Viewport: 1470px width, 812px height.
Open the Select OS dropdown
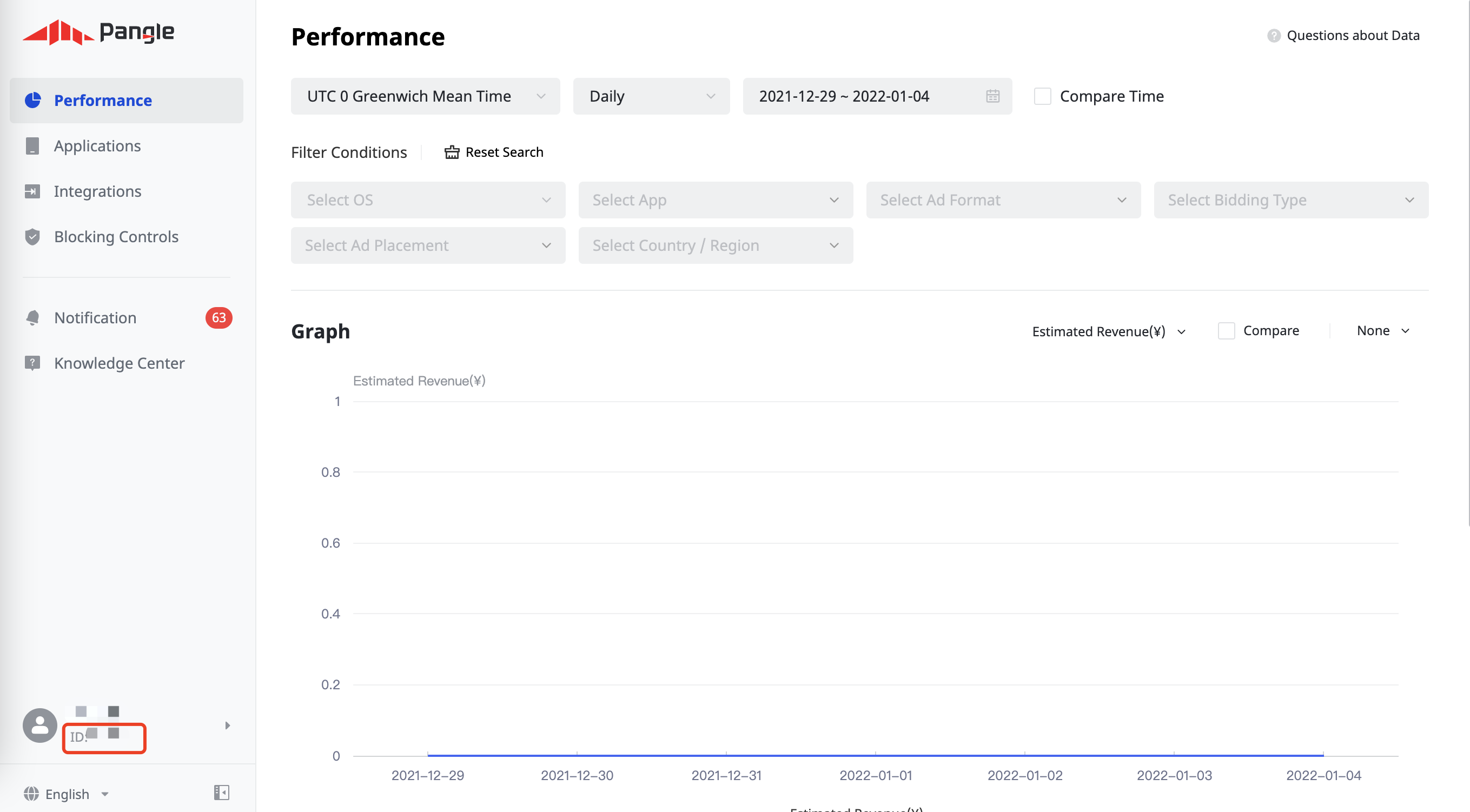click(x=428, y=200)
